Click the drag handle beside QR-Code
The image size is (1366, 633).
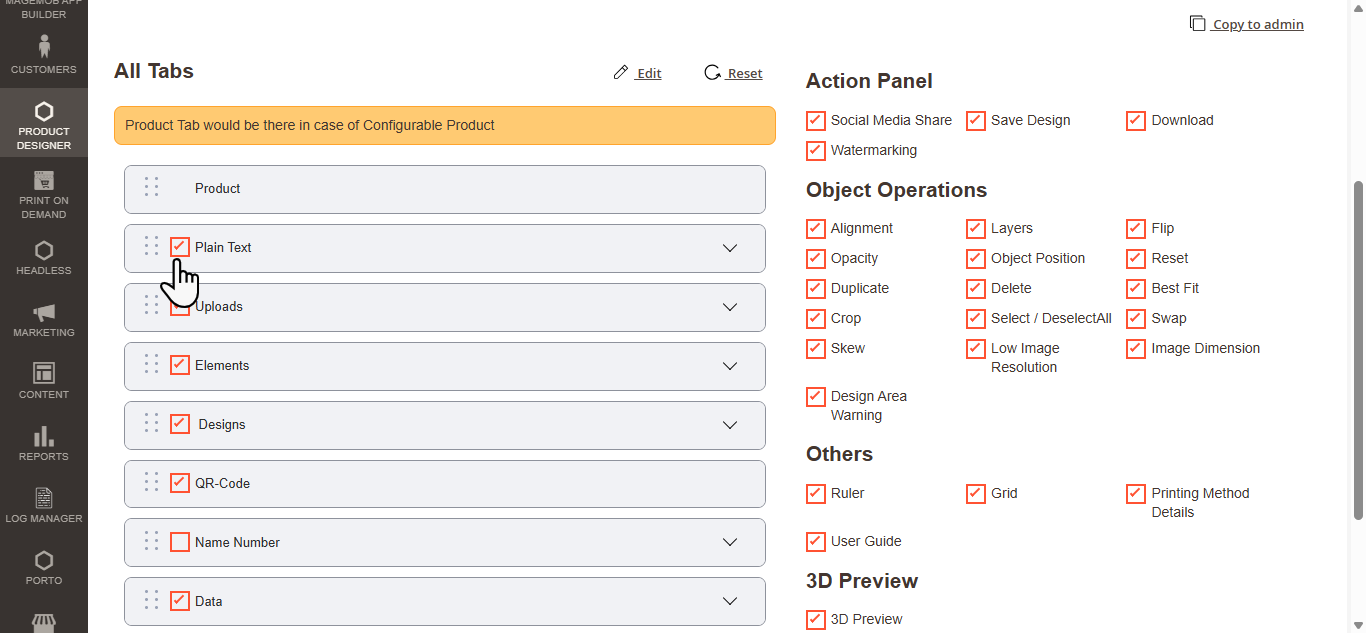coord(151,482)
